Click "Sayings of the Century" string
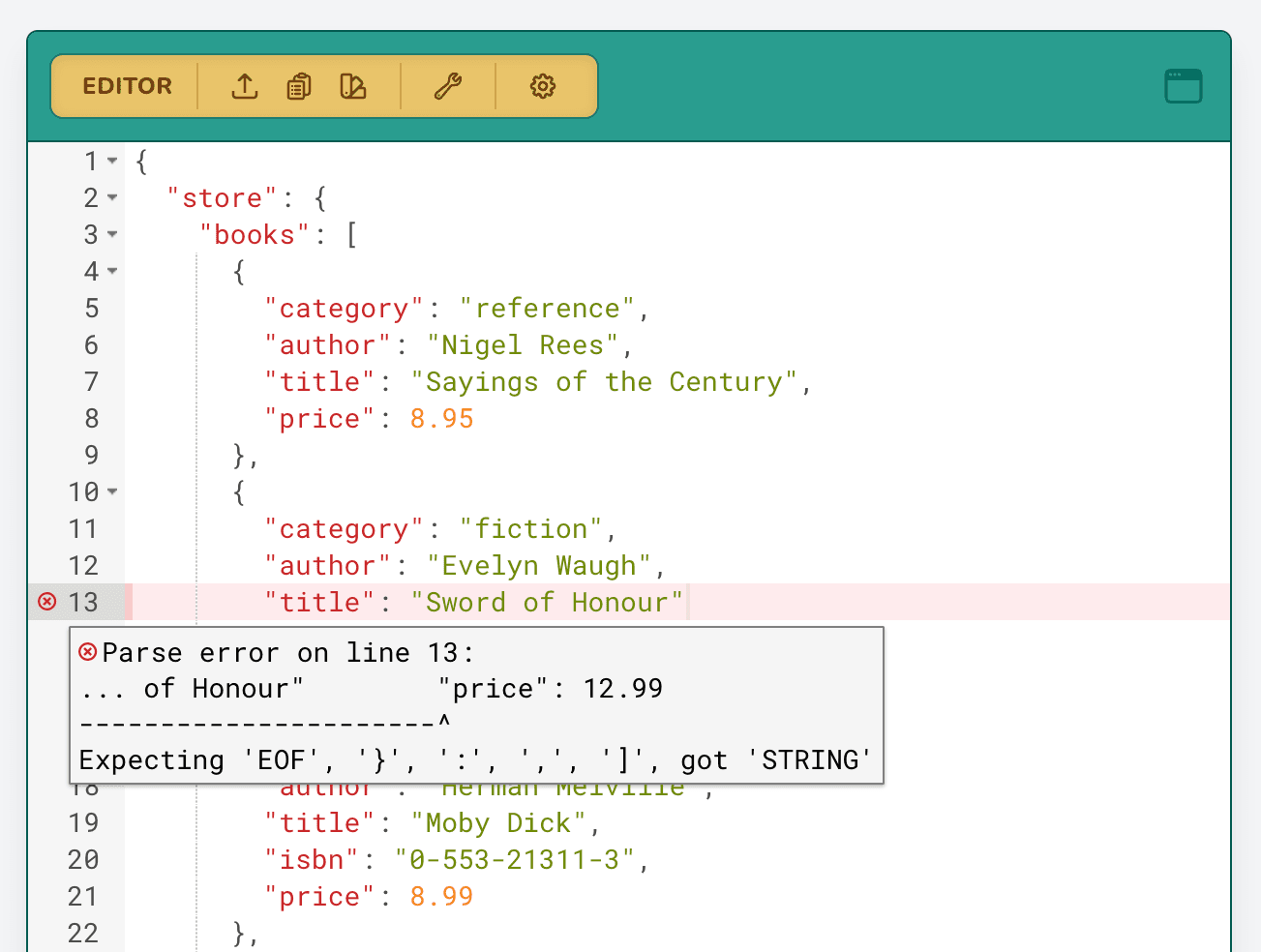This screenshot has height=952, width=1261. (x=604, y=382)
